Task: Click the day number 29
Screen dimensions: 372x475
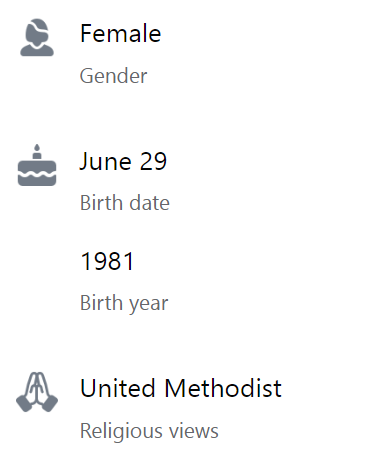Action: click(x=153, y=161)
